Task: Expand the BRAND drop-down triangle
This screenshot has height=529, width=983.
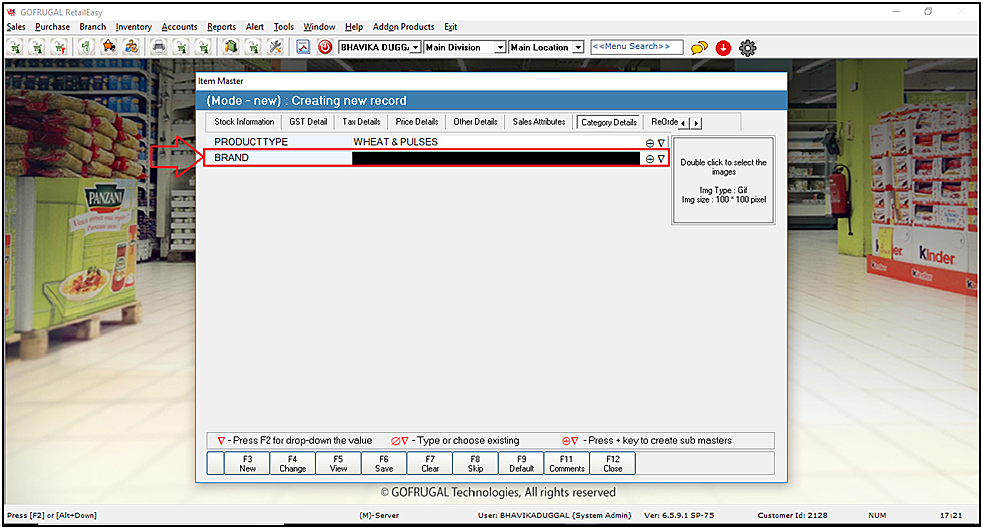Action: pyautogui.click(x=661, y=159)
